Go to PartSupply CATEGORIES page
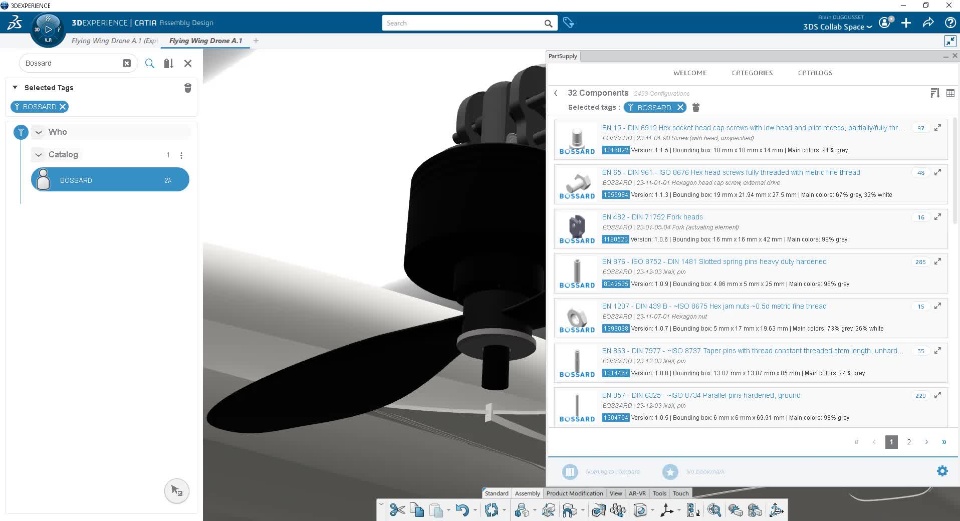 (x=752, y=73)
